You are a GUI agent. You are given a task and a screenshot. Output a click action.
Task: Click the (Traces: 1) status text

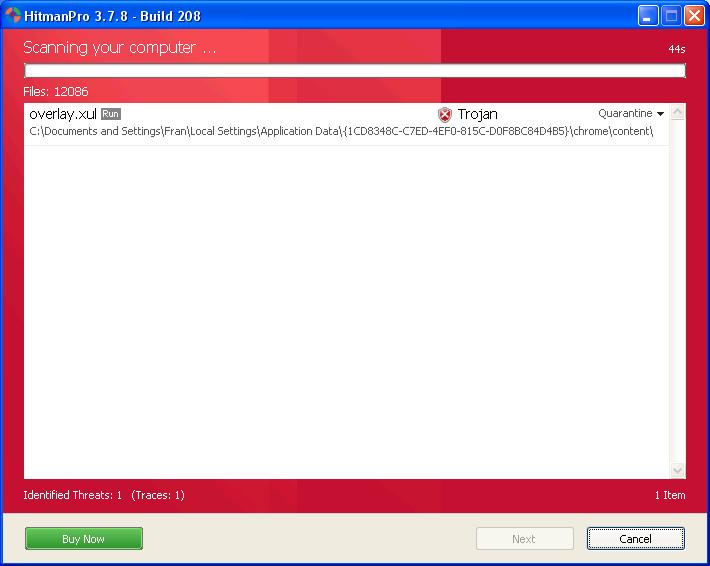(x=158, y=495)
